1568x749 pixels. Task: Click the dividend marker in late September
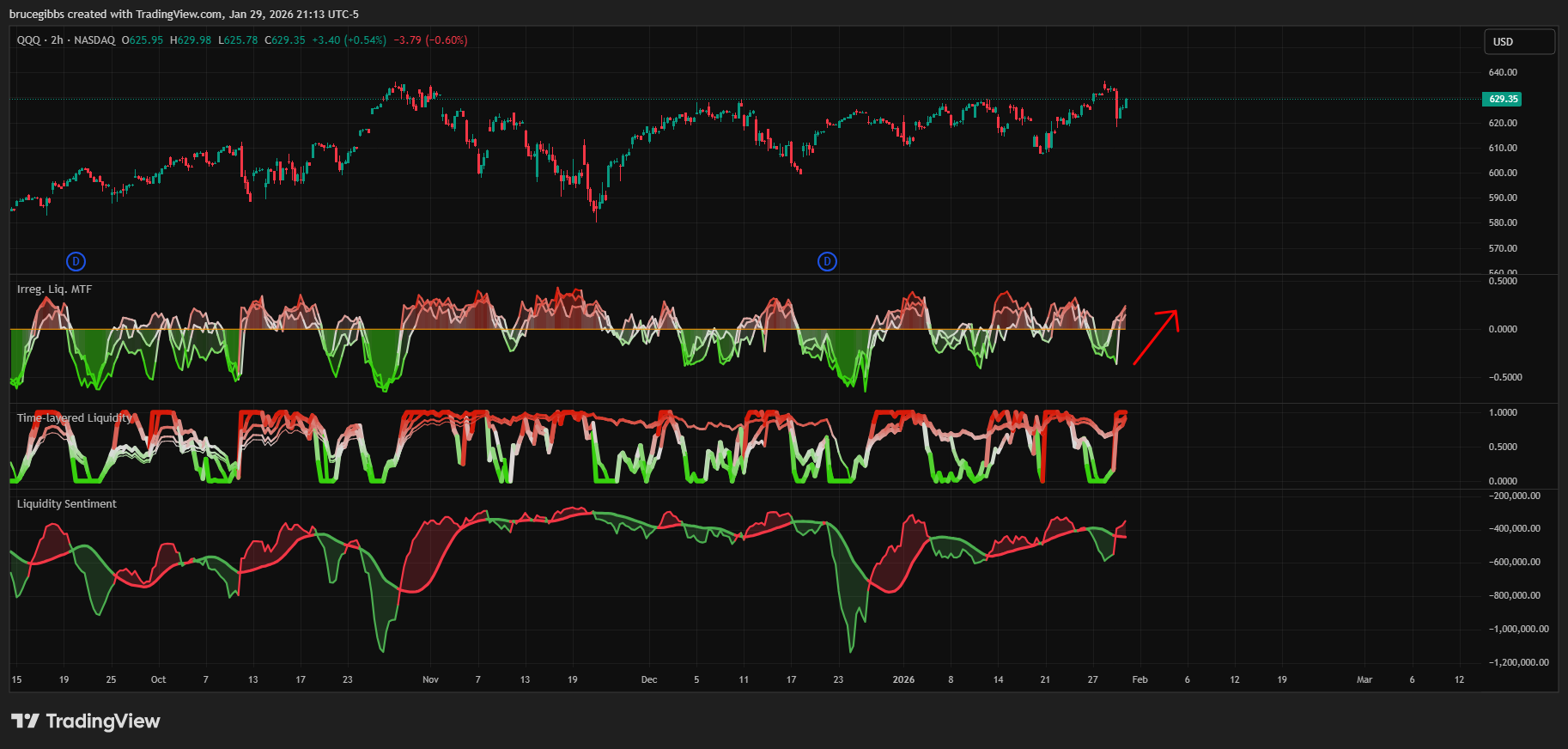click(76, 261)
